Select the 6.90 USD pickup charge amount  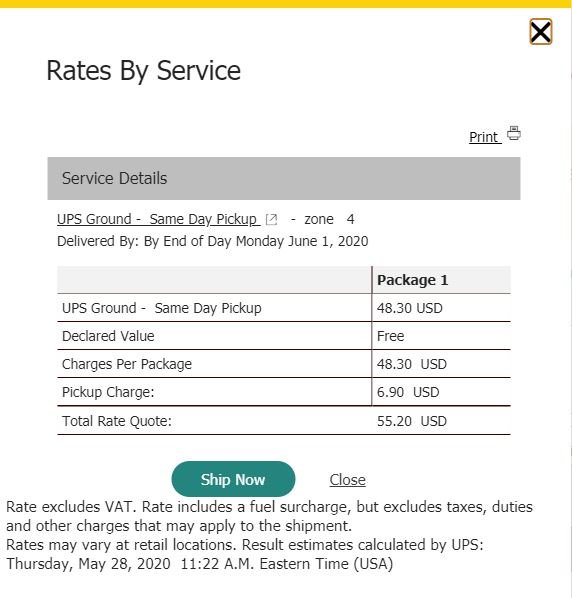pyautogui.click(x=408, y=392)
